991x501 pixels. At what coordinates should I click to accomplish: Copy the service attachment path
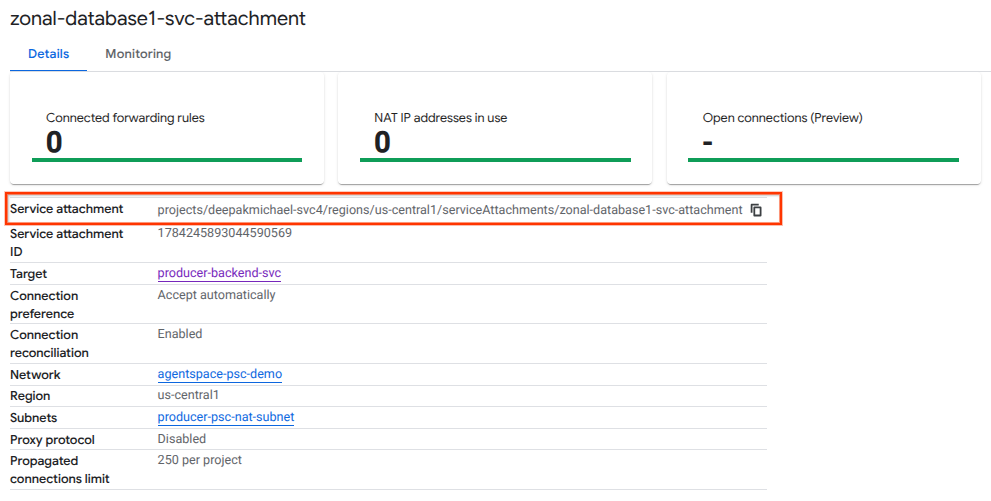click(757, 210)
